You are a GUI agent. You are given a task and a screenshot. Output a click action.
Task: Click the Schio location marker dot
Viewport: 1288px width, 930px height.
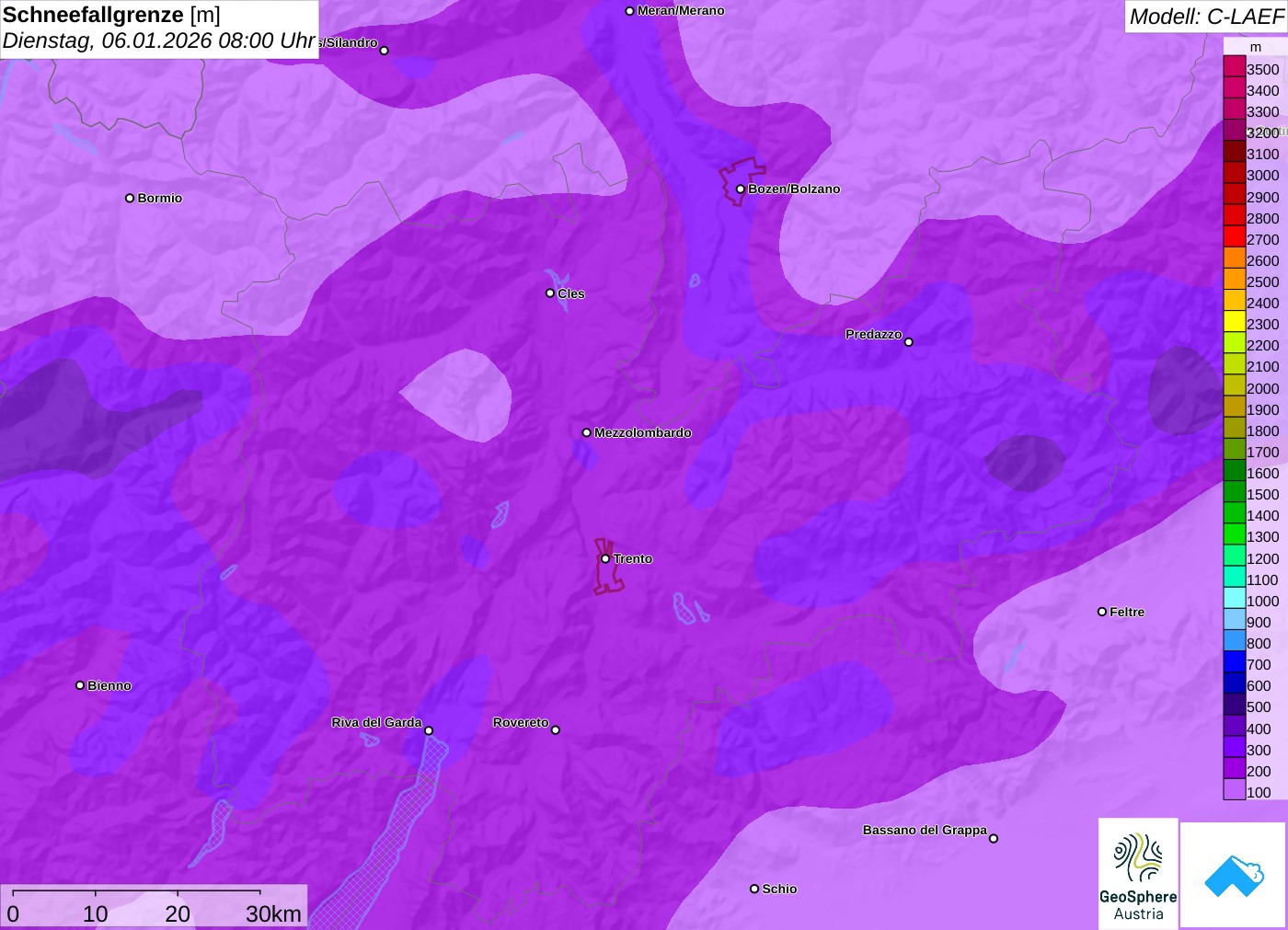tap(754, 889)
